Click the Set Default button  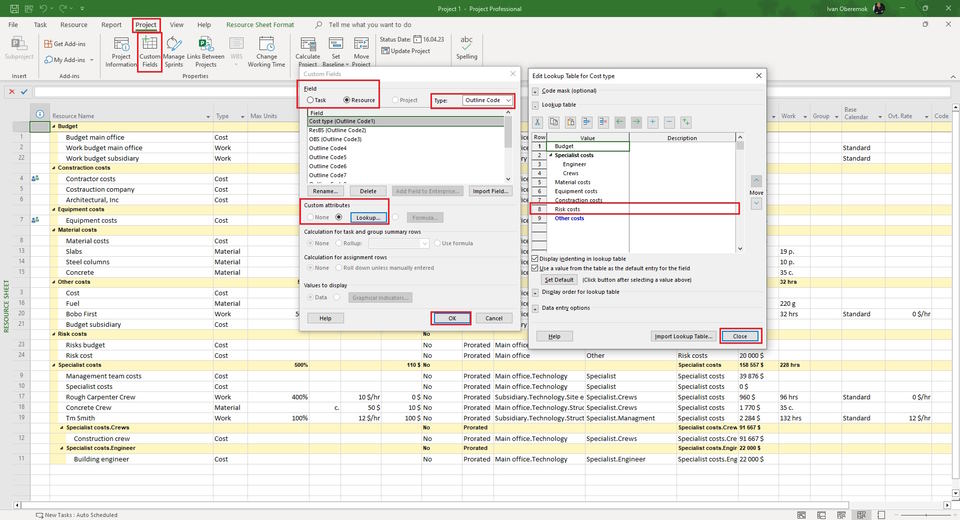559,280
